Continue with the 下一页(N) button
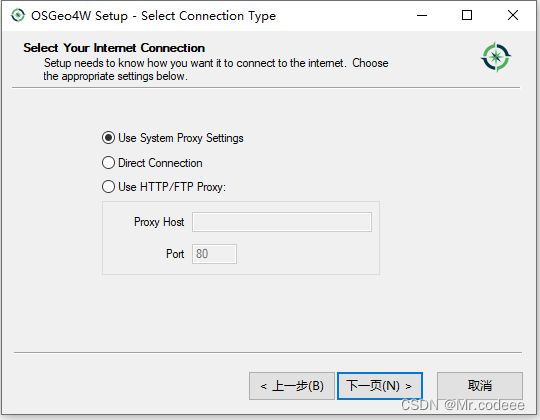This screenshot has height=420, width=540. (380, 386)
